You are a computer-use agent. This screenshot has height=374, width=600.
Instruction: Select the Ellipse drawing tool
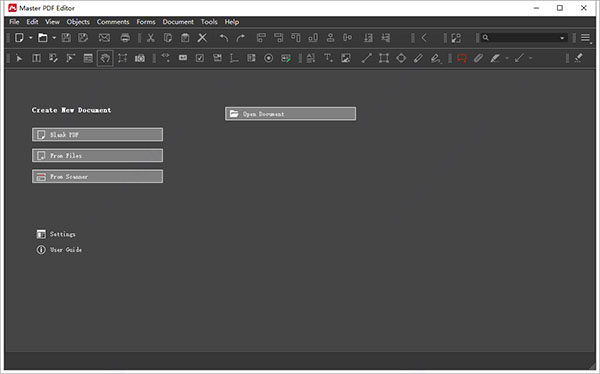pyautogui.click(x=401, y=58)
